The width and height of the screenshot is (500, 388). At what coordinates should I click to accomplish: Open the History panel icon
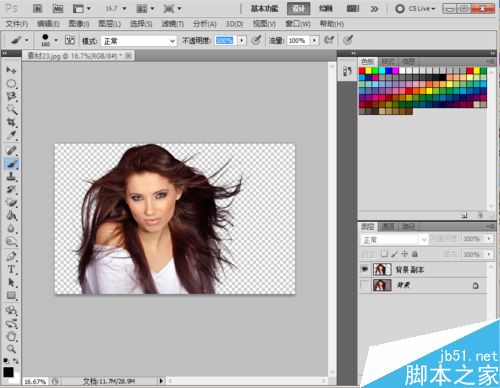347,71
